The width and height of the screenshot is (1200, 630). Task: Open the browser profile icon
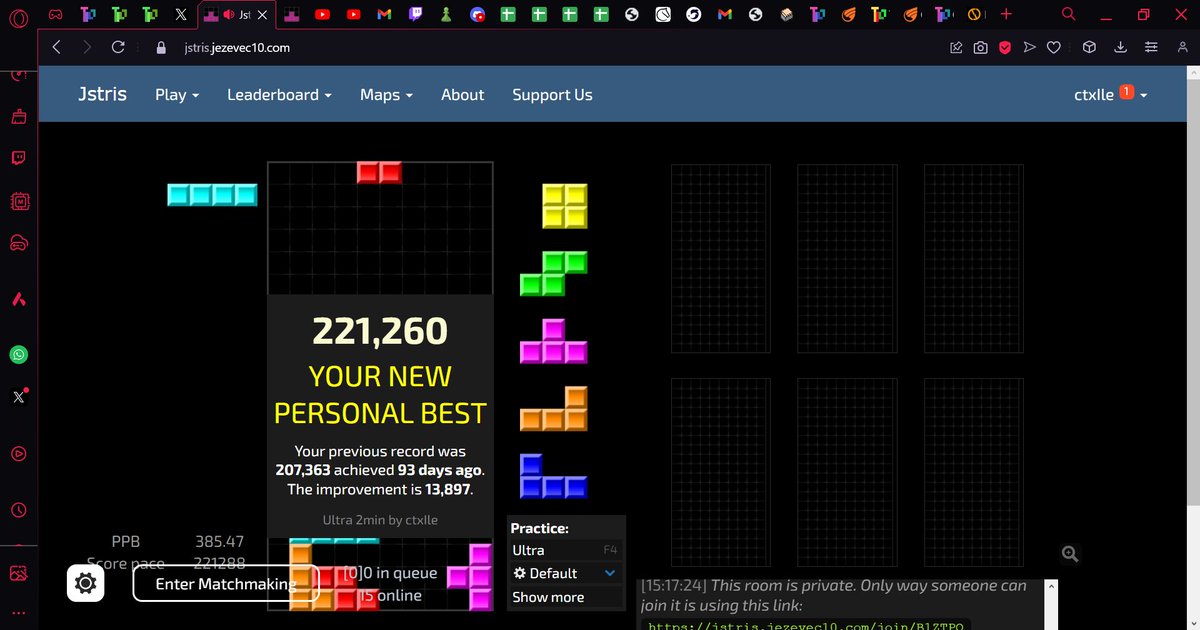tap(1181, 47)
